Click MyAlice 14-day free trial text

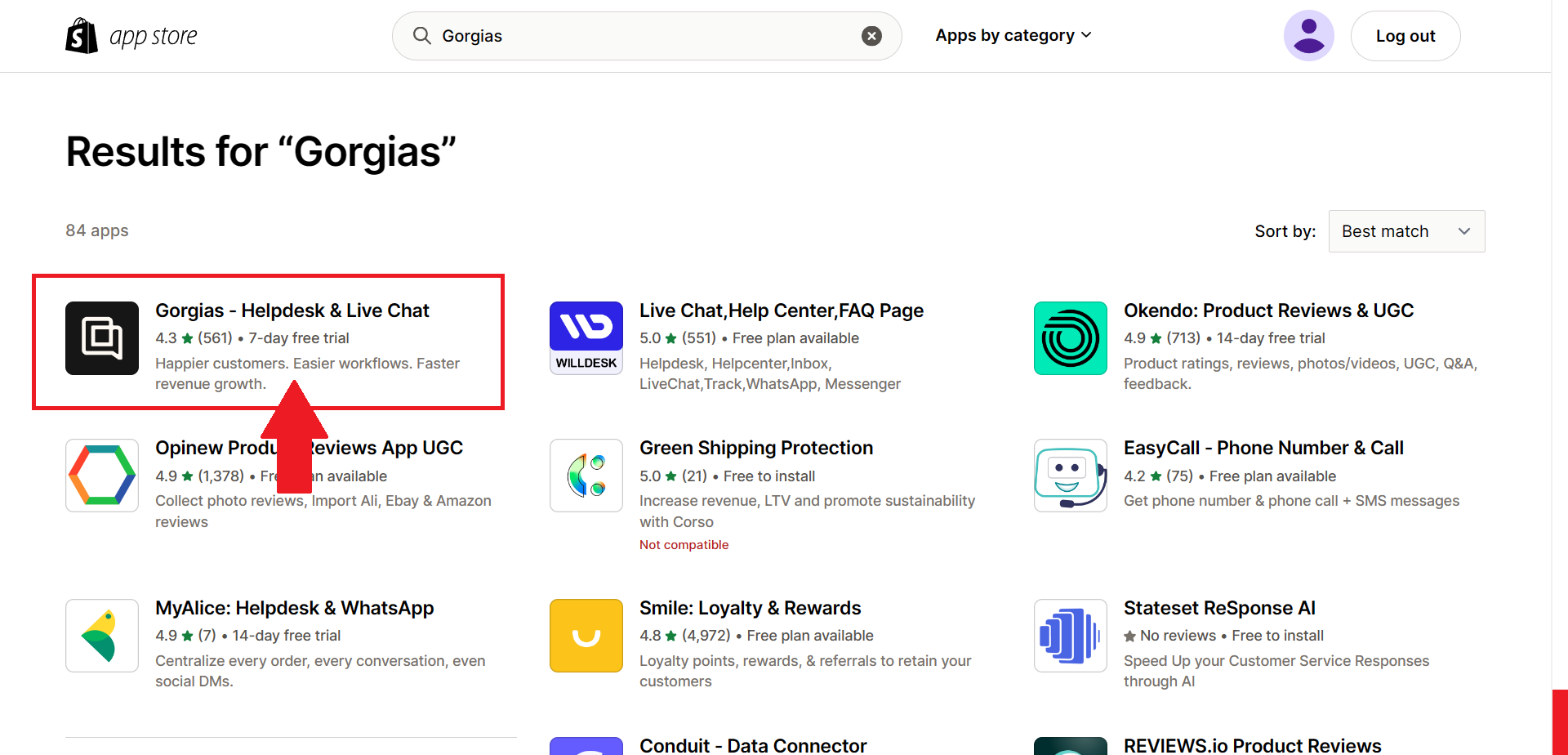click(287, 636)
